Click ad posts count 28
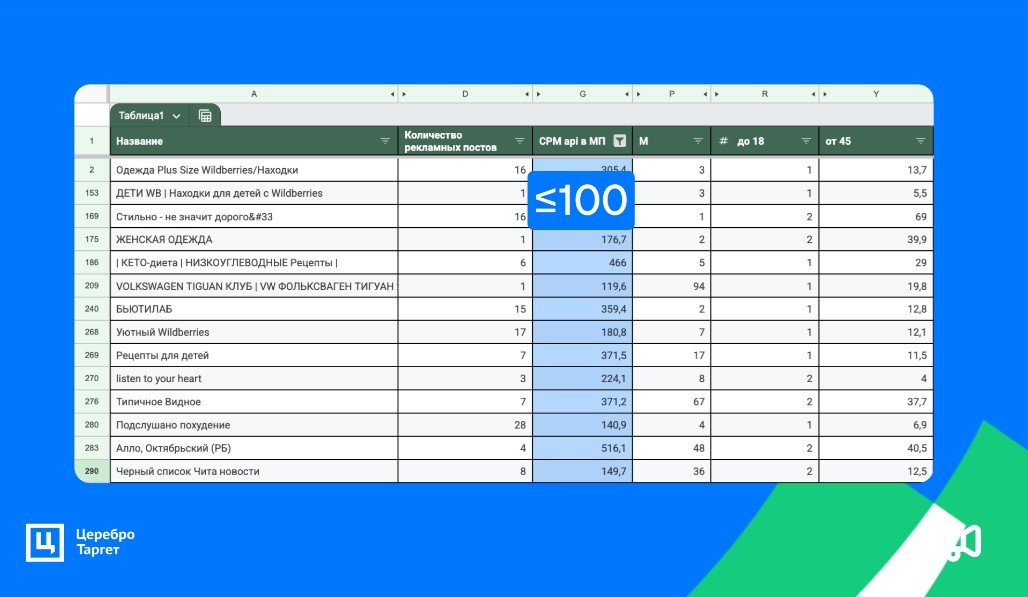1028x597 pixels. point(465,425)
